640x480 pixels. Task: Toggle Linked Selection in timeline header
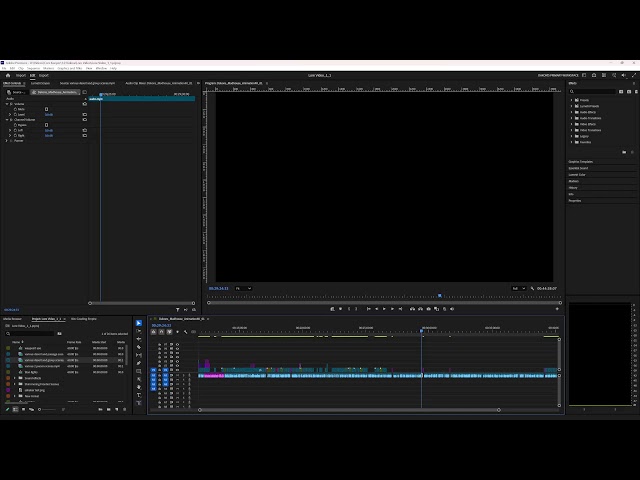click(x=169, y=332)
